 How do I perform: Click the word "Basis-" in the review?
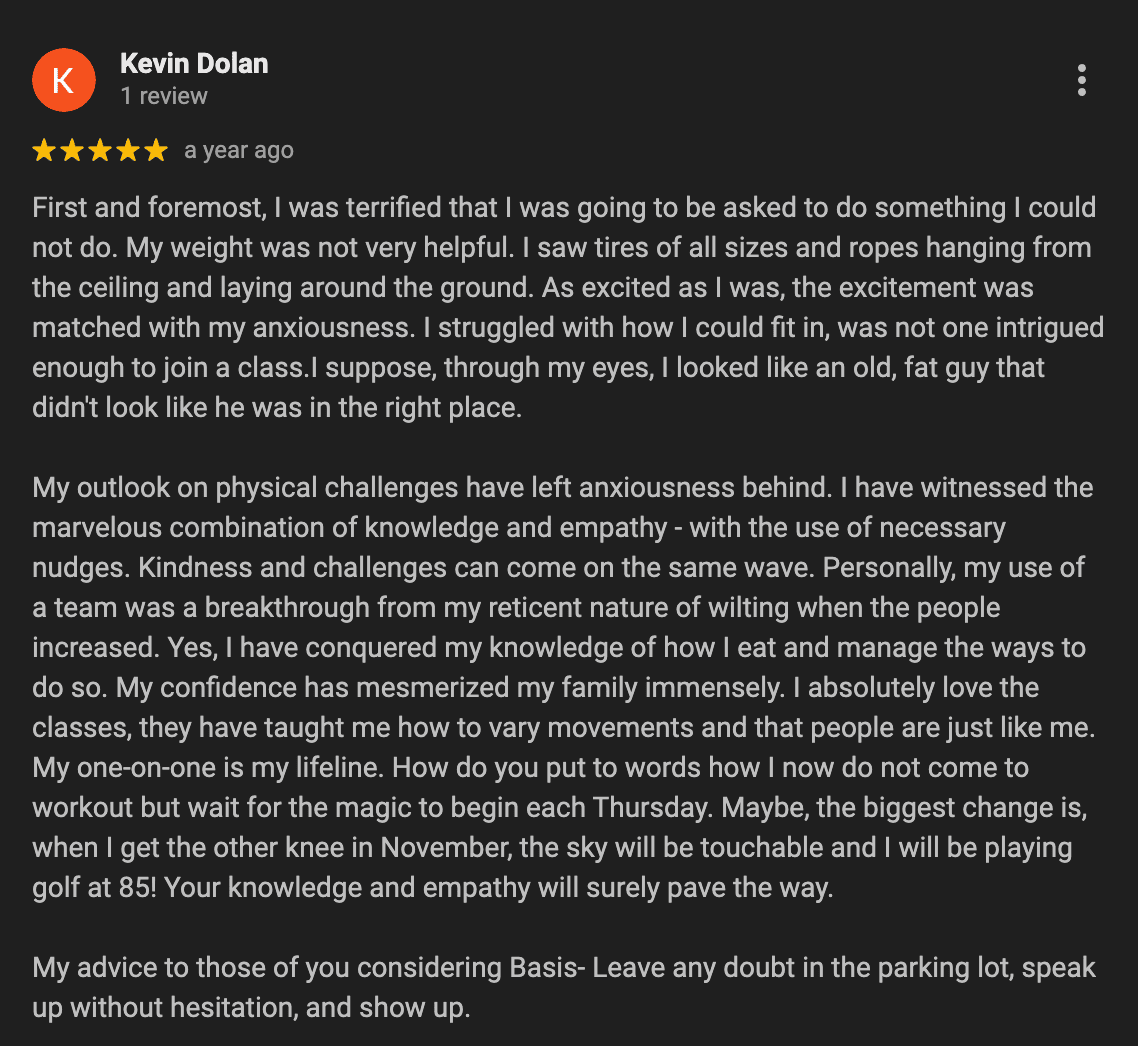tap(548, 968)
